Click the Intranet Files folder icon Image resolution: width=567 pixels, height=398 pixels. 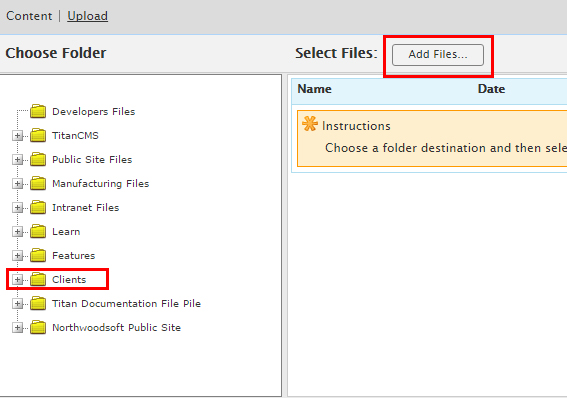coord(38,207)
